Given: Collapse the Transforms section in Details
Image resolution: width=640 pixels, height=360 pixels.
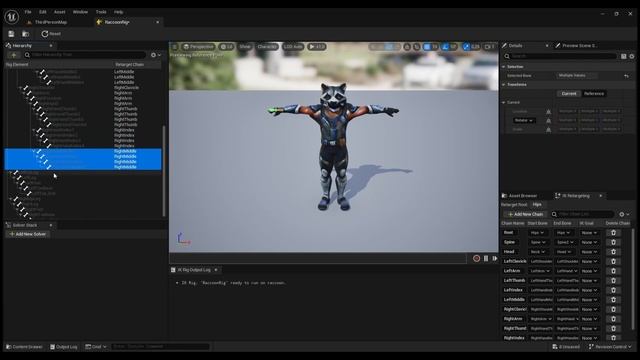Looking at the screenshot, I should 504,84.
